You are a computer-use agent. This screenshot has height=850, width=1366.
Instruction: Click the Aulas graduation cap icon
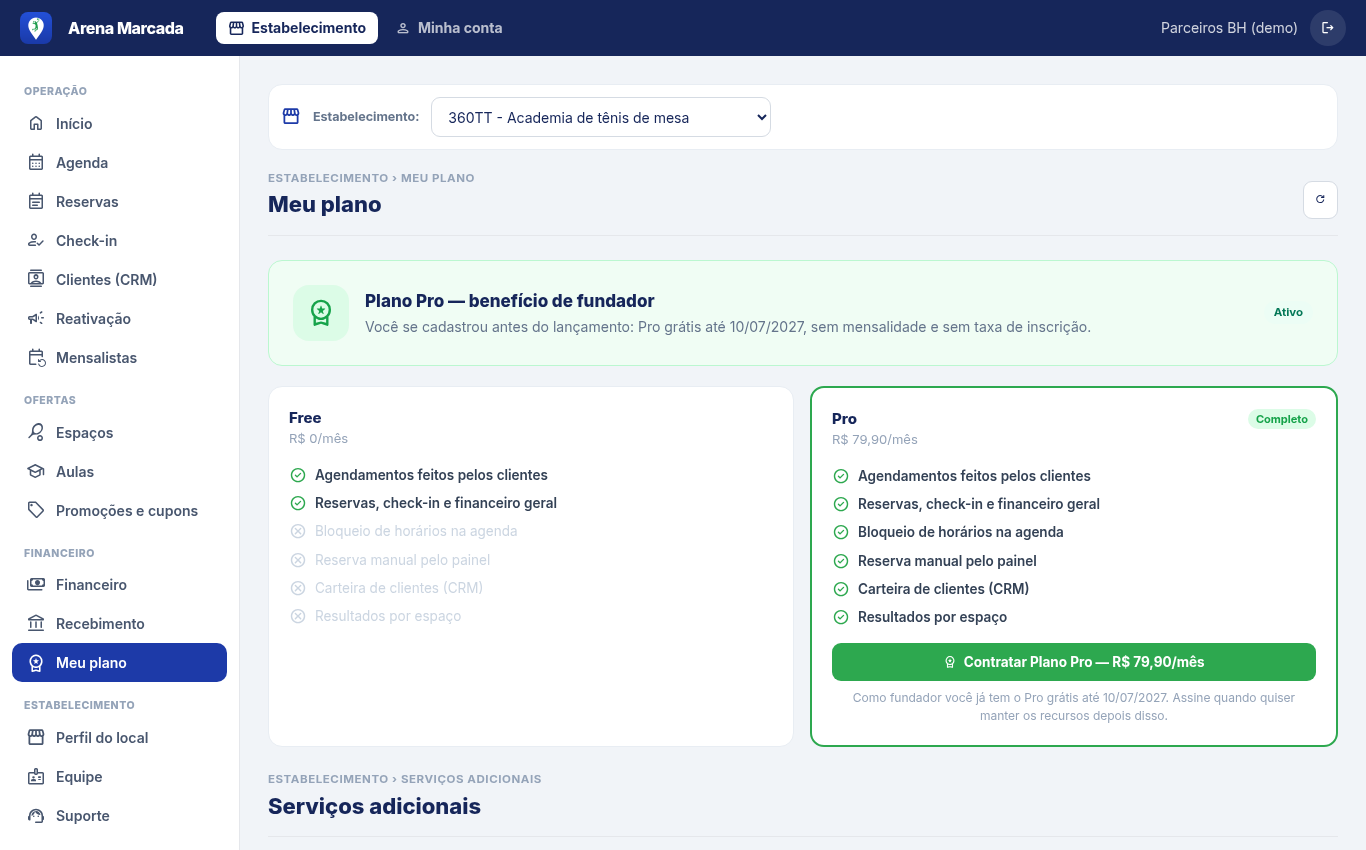pos(36,472)
